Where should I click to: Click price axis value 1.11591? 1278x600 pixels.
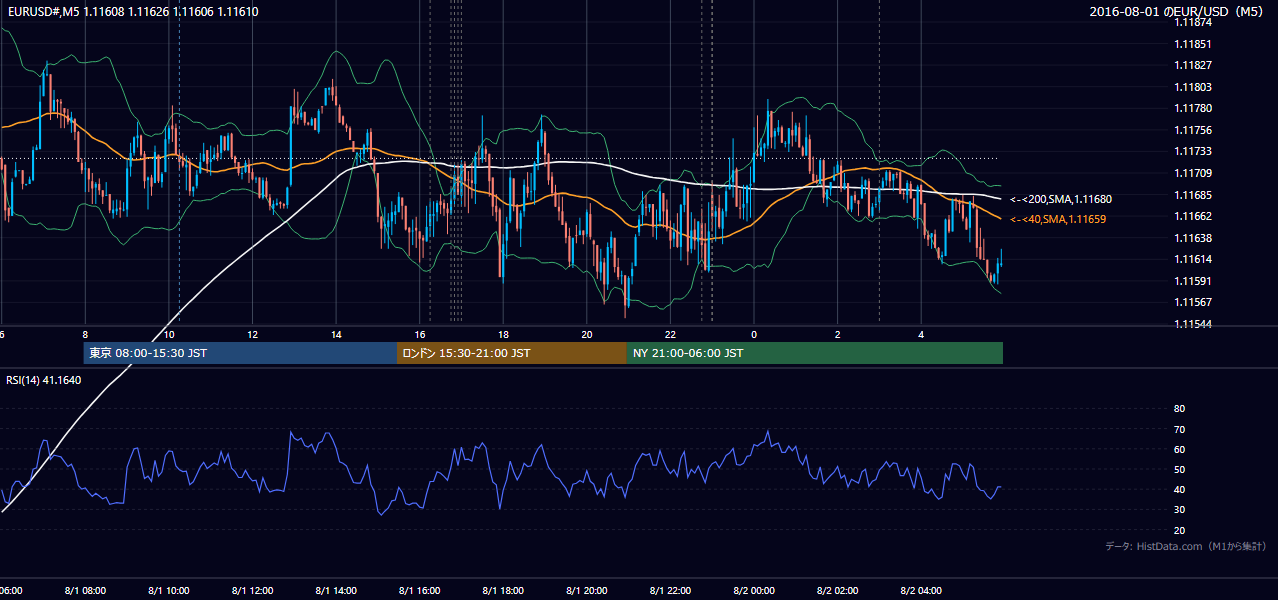[x=1194, y=281]
